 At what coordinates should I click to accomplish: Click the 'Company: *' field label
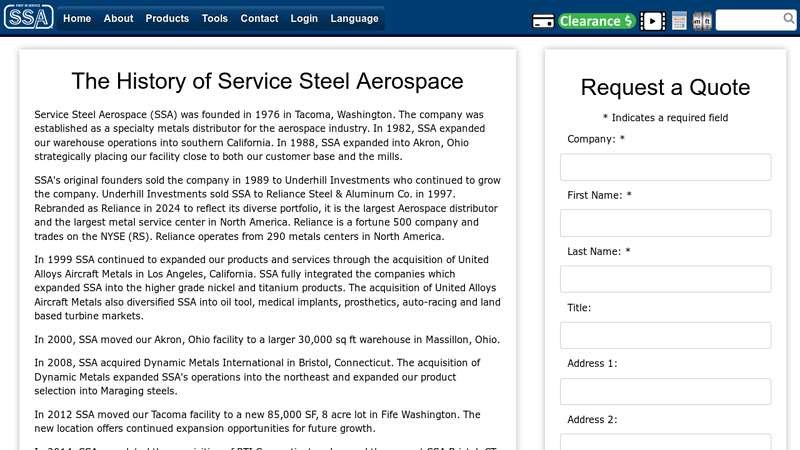tap(596, 139)
